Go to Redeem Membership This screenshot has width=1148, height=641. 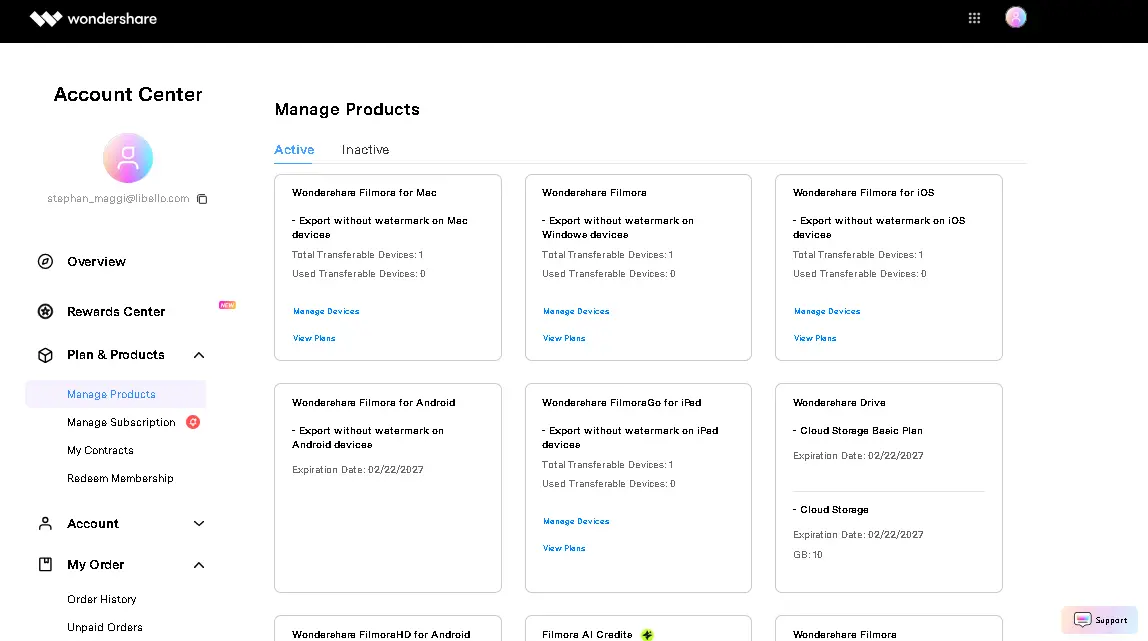click(120, 479)
